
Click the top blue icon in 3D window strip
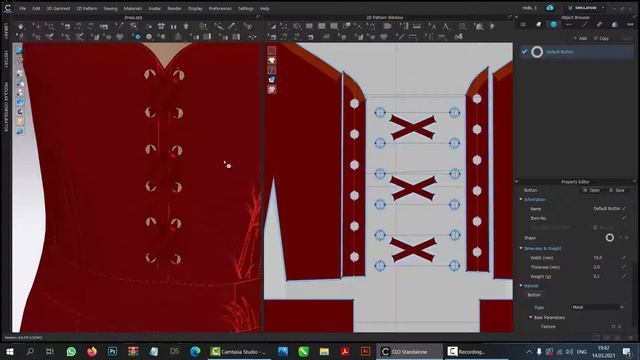coord(19,51)
